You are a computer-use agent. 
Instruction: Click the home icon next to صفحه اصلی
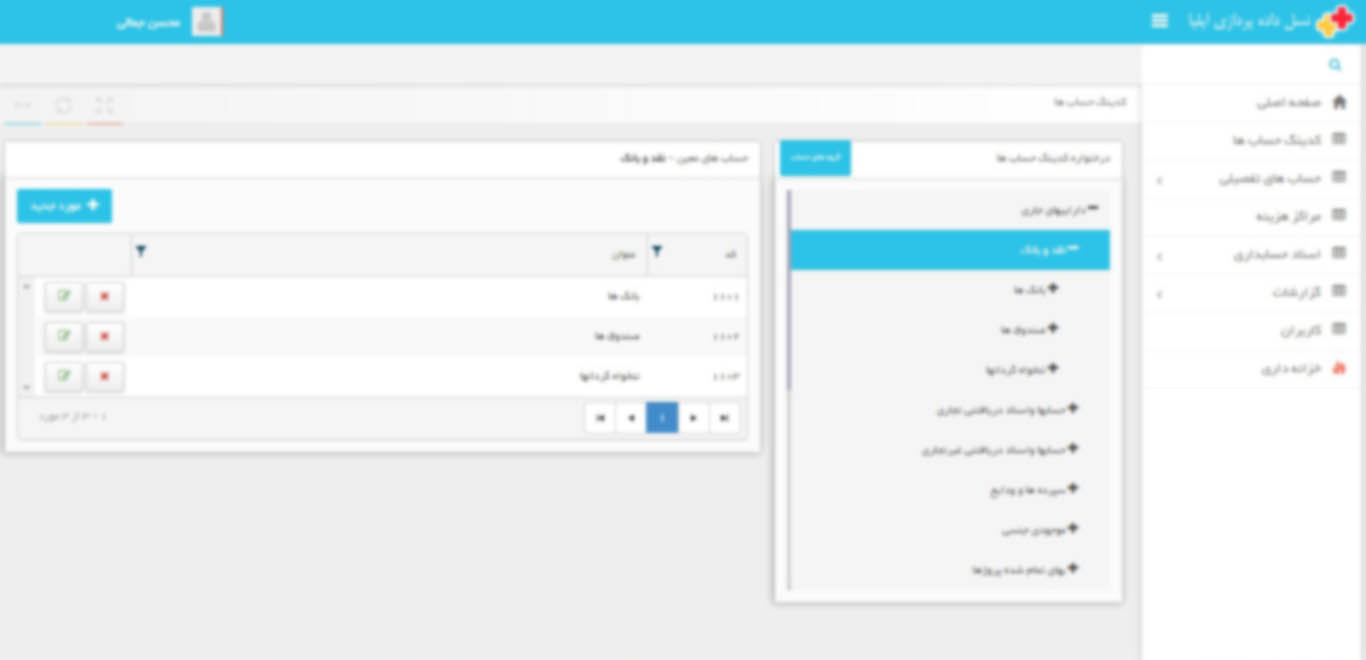[1340, 102]
